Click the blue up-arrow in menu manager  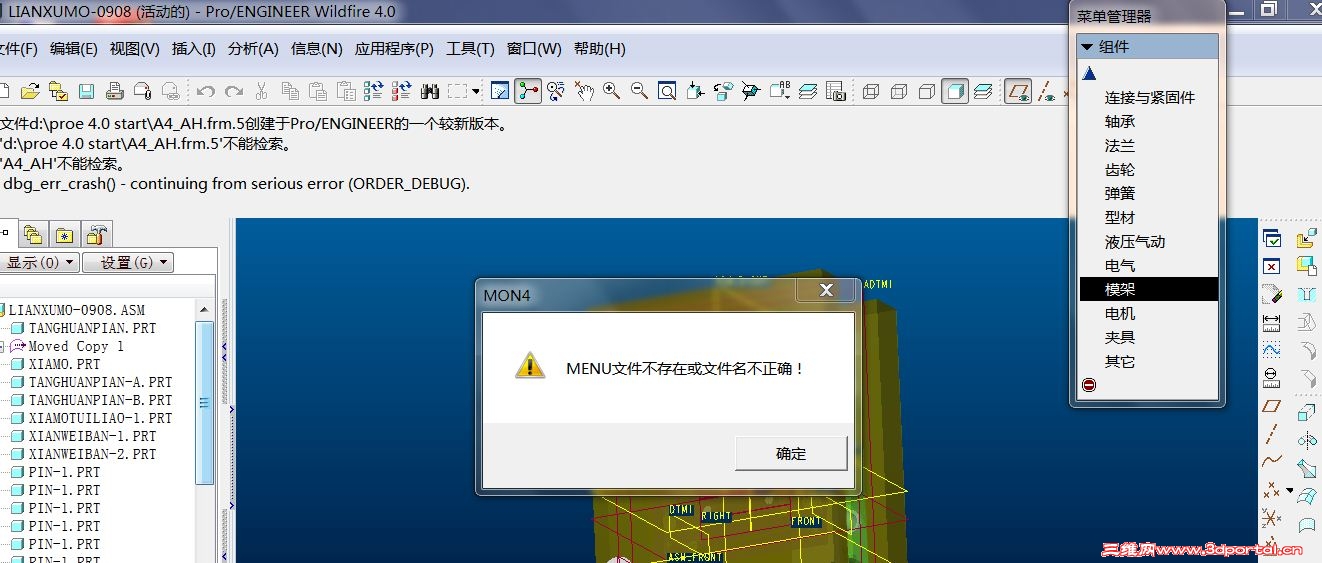pyautogui.click(x=1089, y=73)
